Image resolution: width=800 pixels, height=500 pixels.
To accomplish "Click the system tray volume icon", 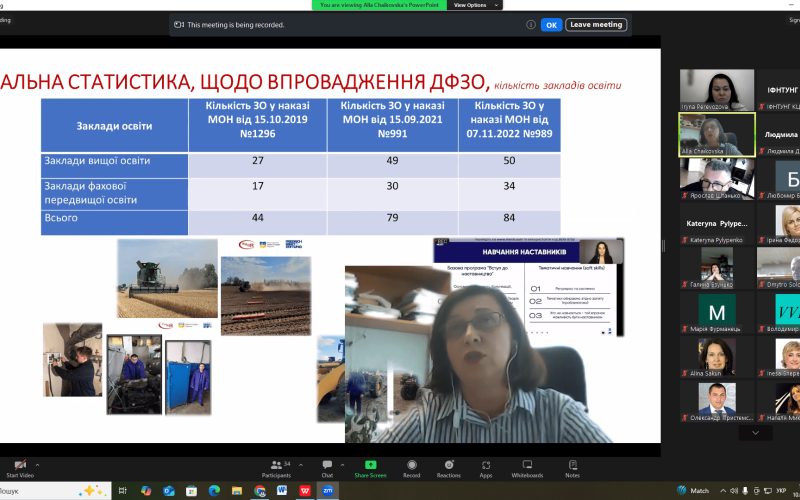I will coord(734,491).
